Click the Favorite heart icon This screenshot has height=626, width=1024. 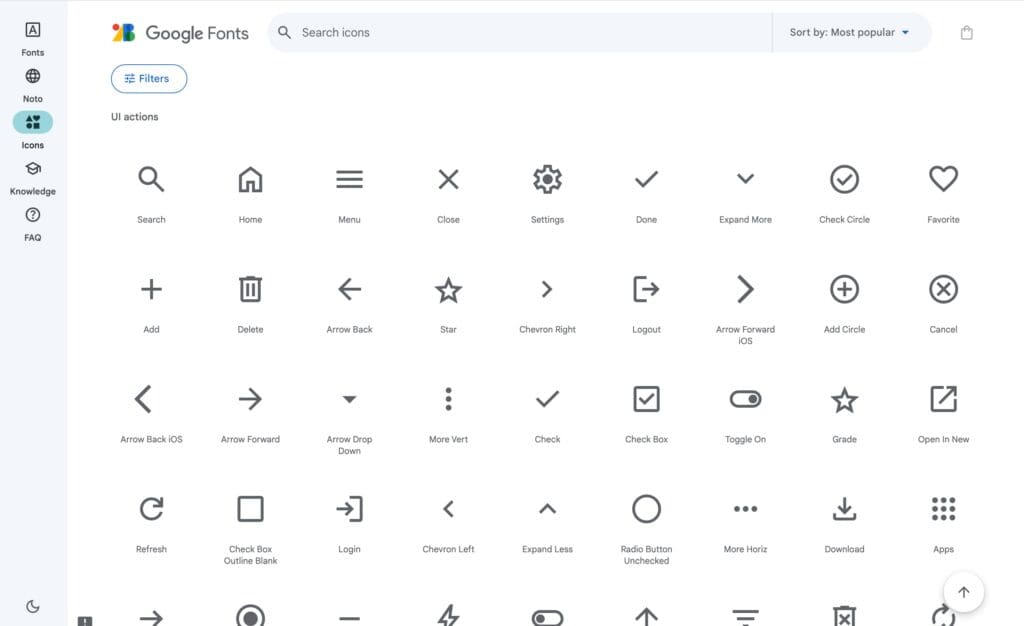point(942,178)
